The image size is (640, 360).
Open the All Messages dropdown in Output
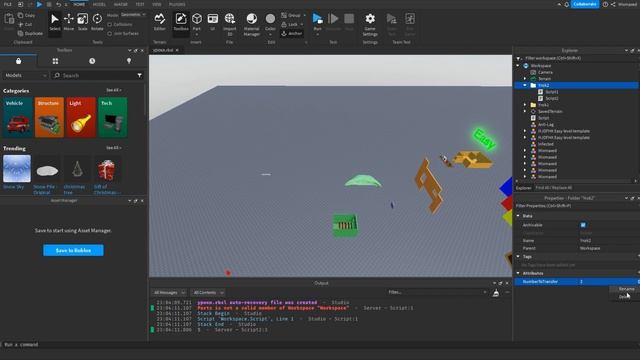pyautogui.click(x=169, y=293)
